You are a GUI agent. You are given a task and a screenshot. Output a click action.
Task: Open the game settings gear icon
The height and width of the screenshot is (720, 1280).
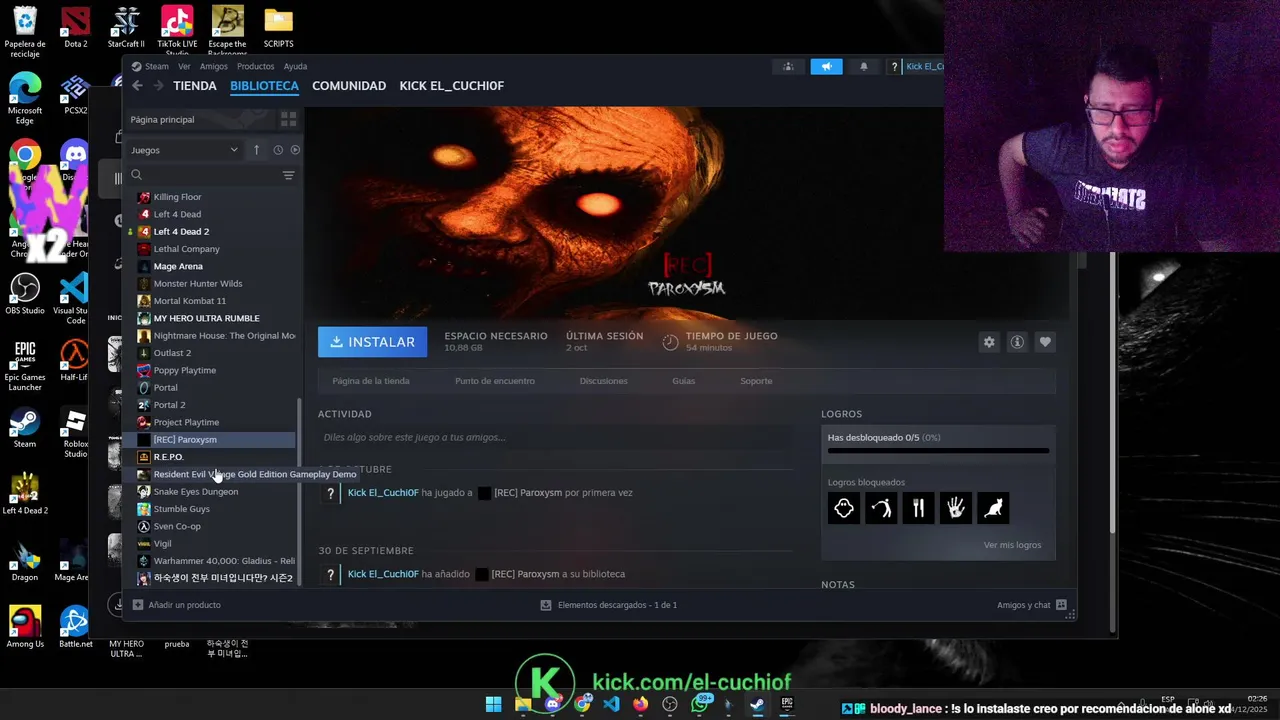(989, 342)
